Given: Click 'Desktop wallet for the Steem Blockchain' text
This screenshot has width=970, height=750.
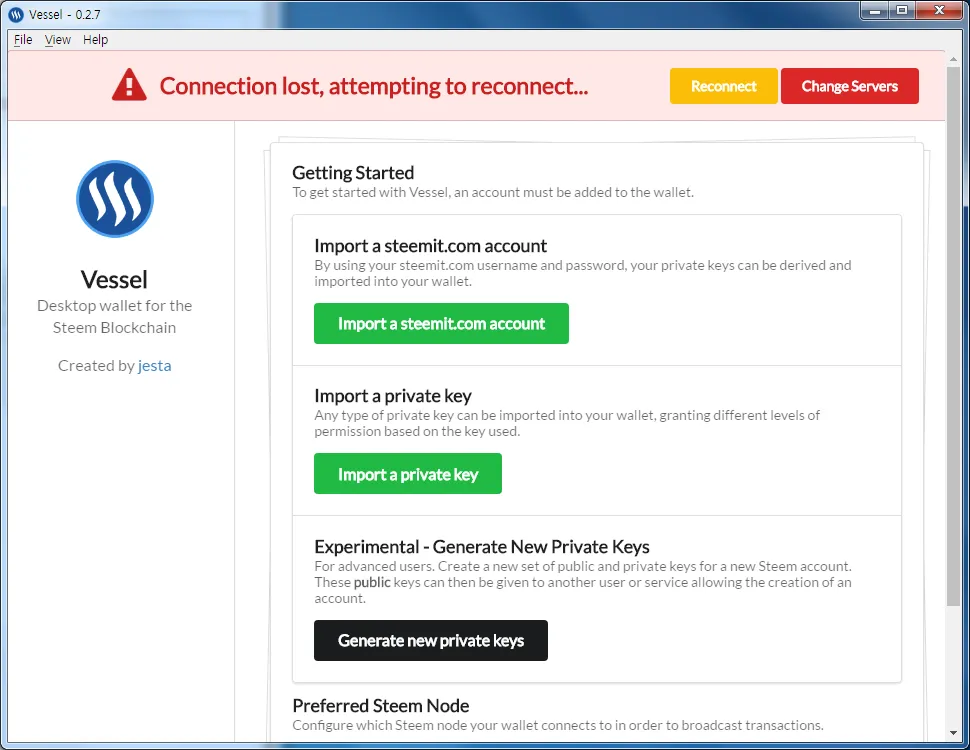Looking at the screenshot, I should 114,317.
